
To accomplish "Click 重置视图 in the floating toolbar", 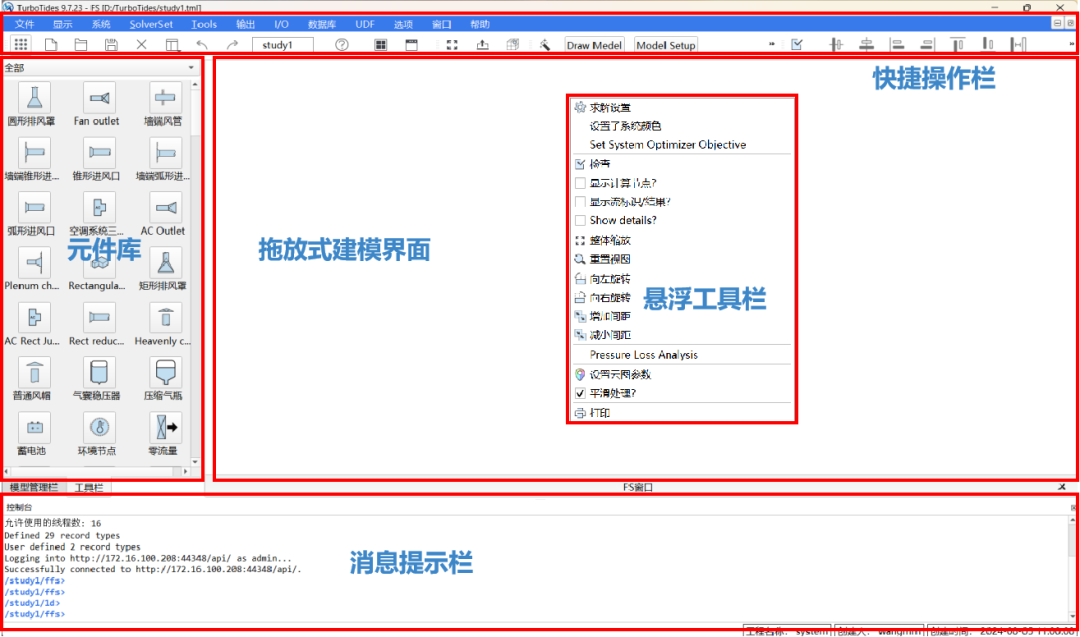I will point(604,258).
